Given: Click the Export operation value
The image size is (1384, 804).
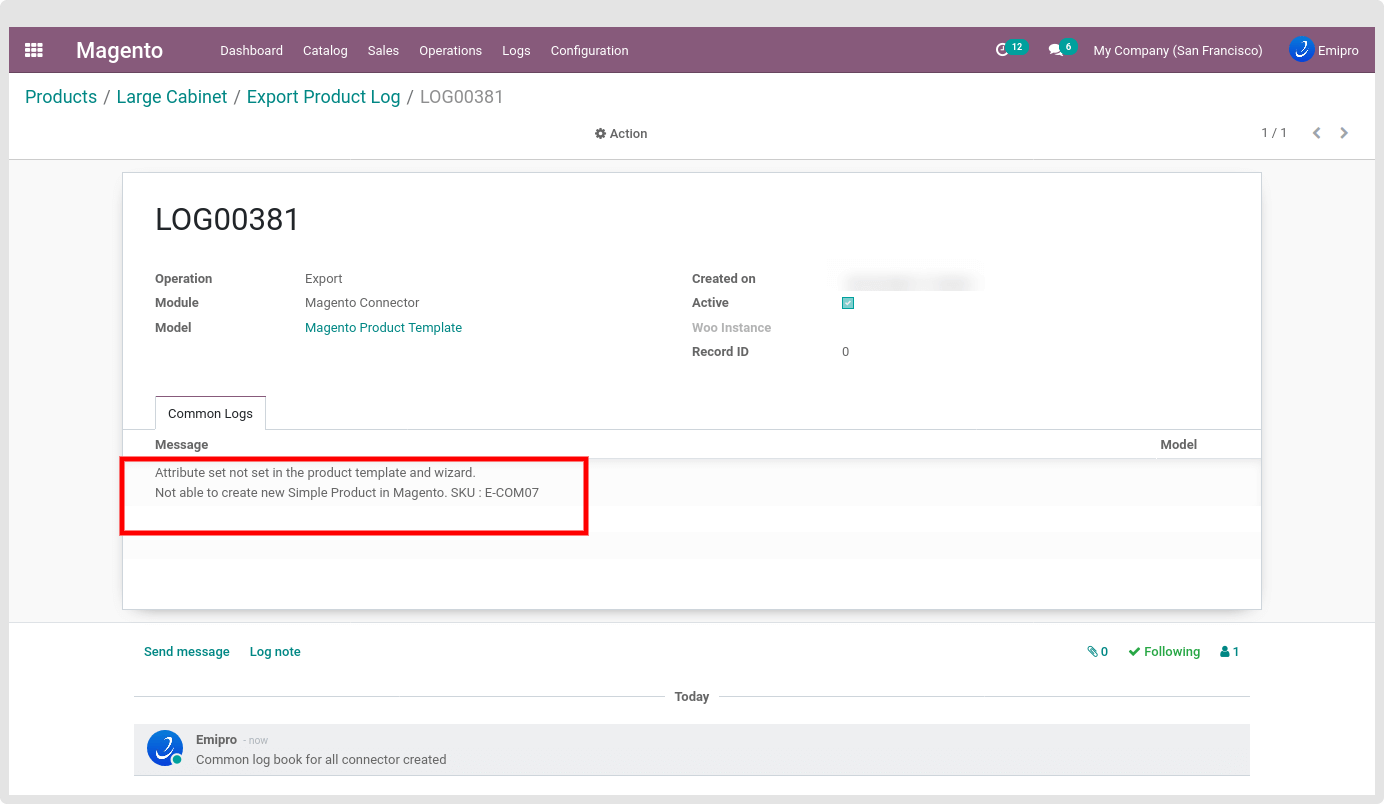Looking at the screenshot, I should click(324, 279).
